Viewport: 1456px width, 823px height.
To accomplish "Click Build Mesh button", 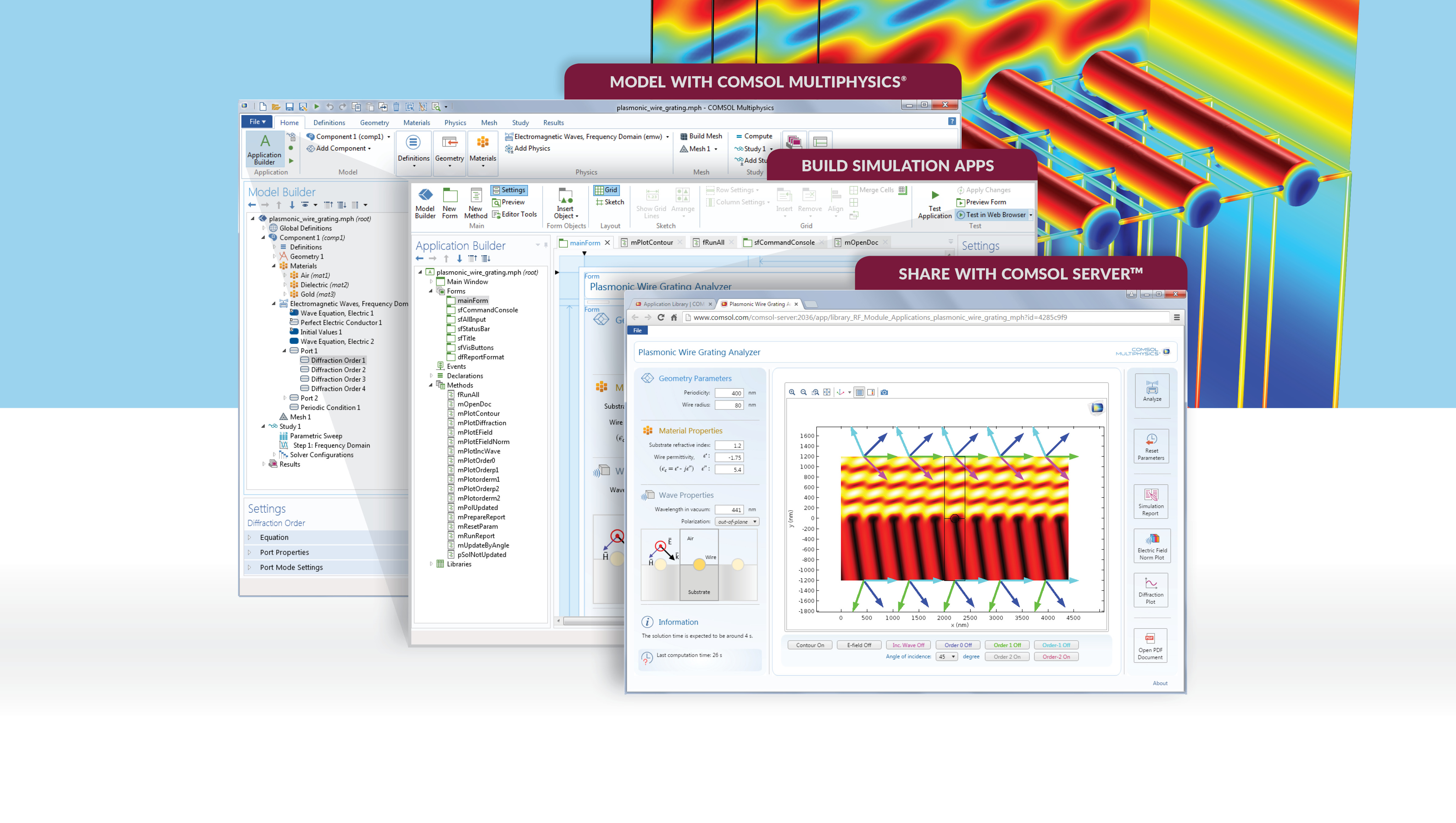I will pos(701,136).
